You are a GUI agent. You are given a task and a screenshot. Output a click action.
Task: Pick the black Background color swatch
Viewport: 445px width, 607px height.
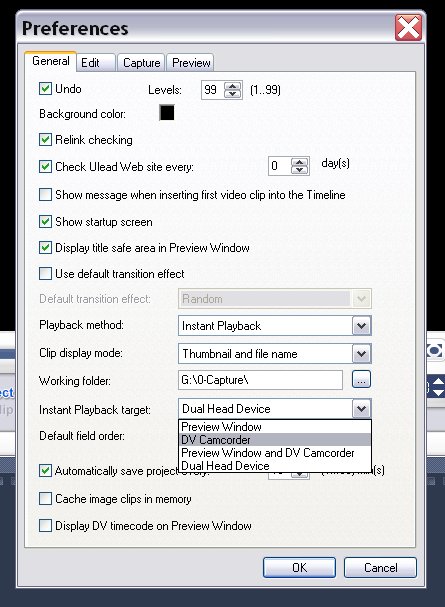click(x=167, y=113)
